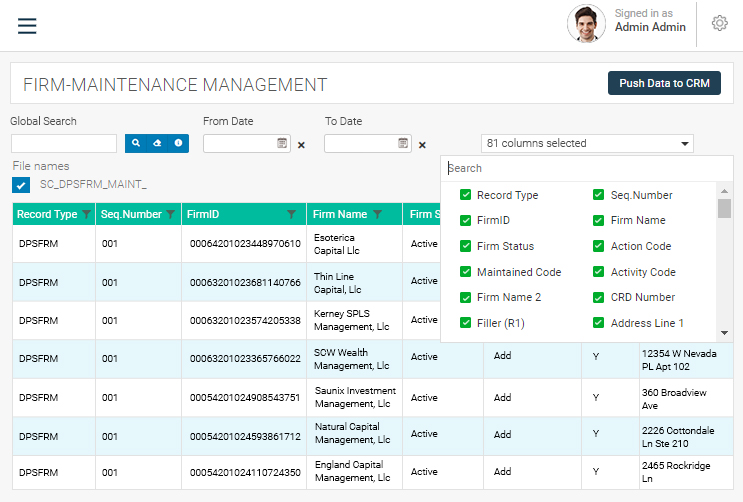Uncheck the SC_DPSFRM_MAINT_ file checkbox
The height and width of the screenshot is (502, 743).
[21, 185]
